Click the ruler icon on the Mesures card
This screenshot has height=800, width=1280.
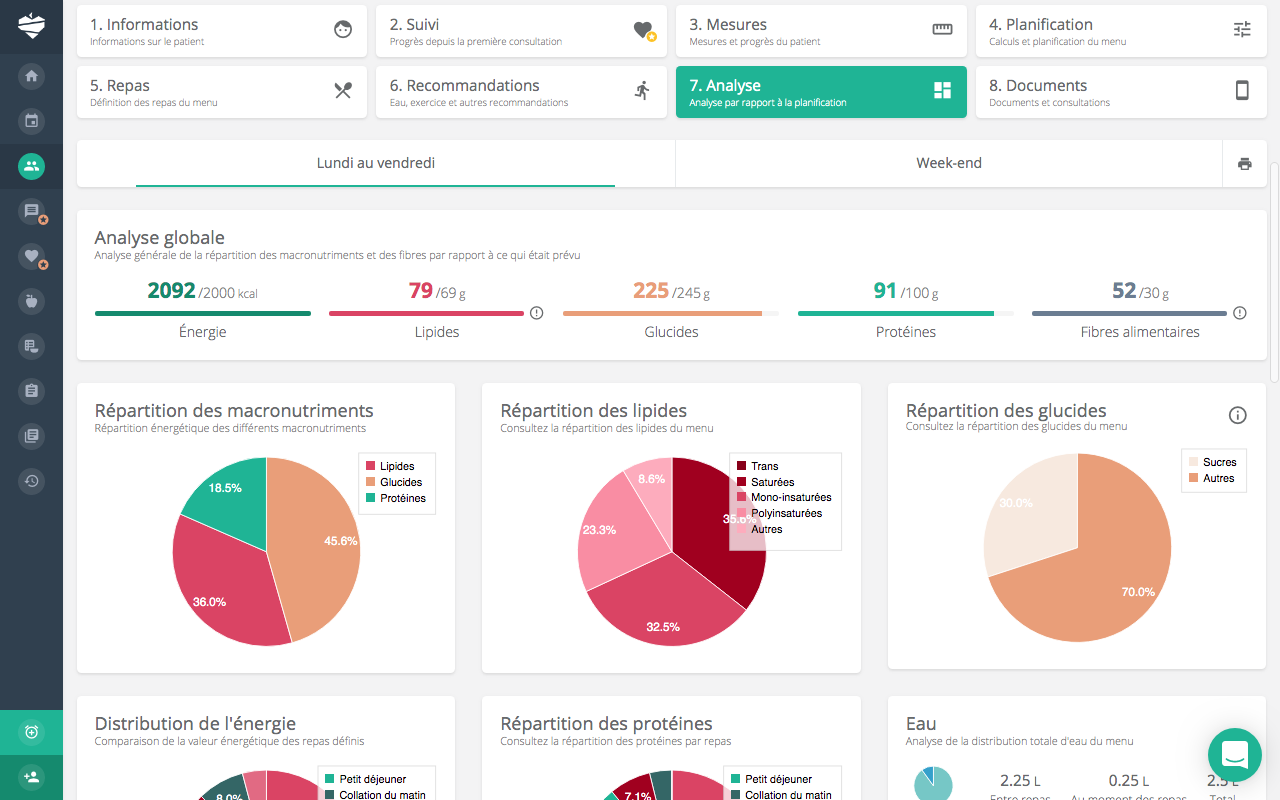(942, 30)
